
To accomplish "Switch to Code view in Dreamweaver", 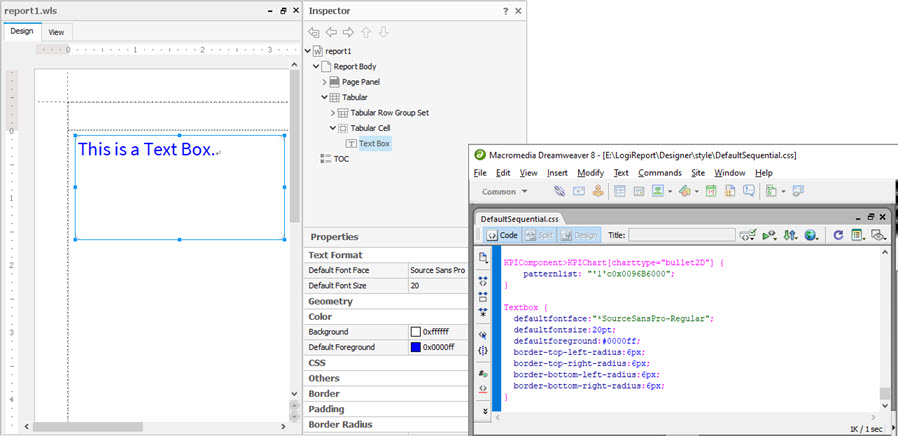I will point(502,235).
